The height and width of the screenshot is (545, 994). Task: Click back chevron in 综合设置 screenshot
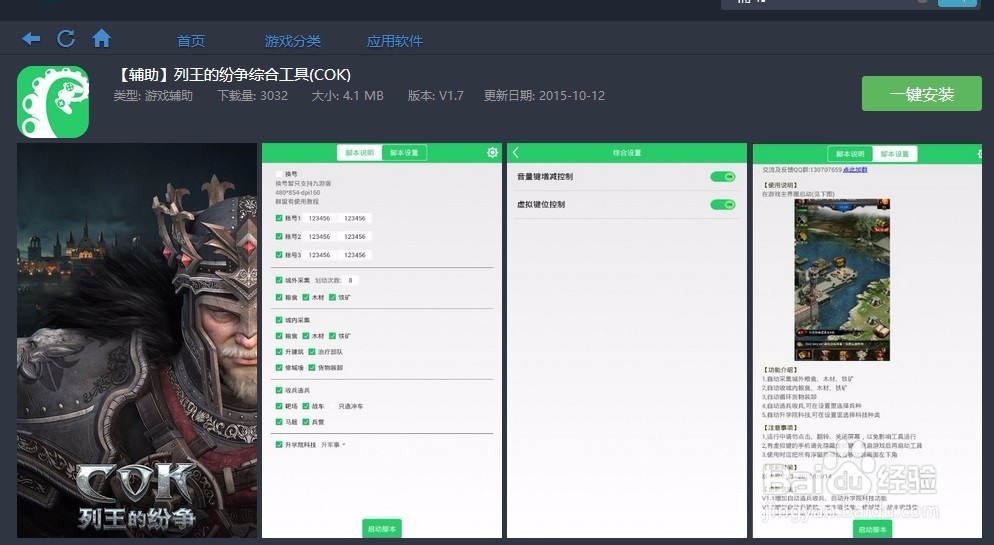515,153
